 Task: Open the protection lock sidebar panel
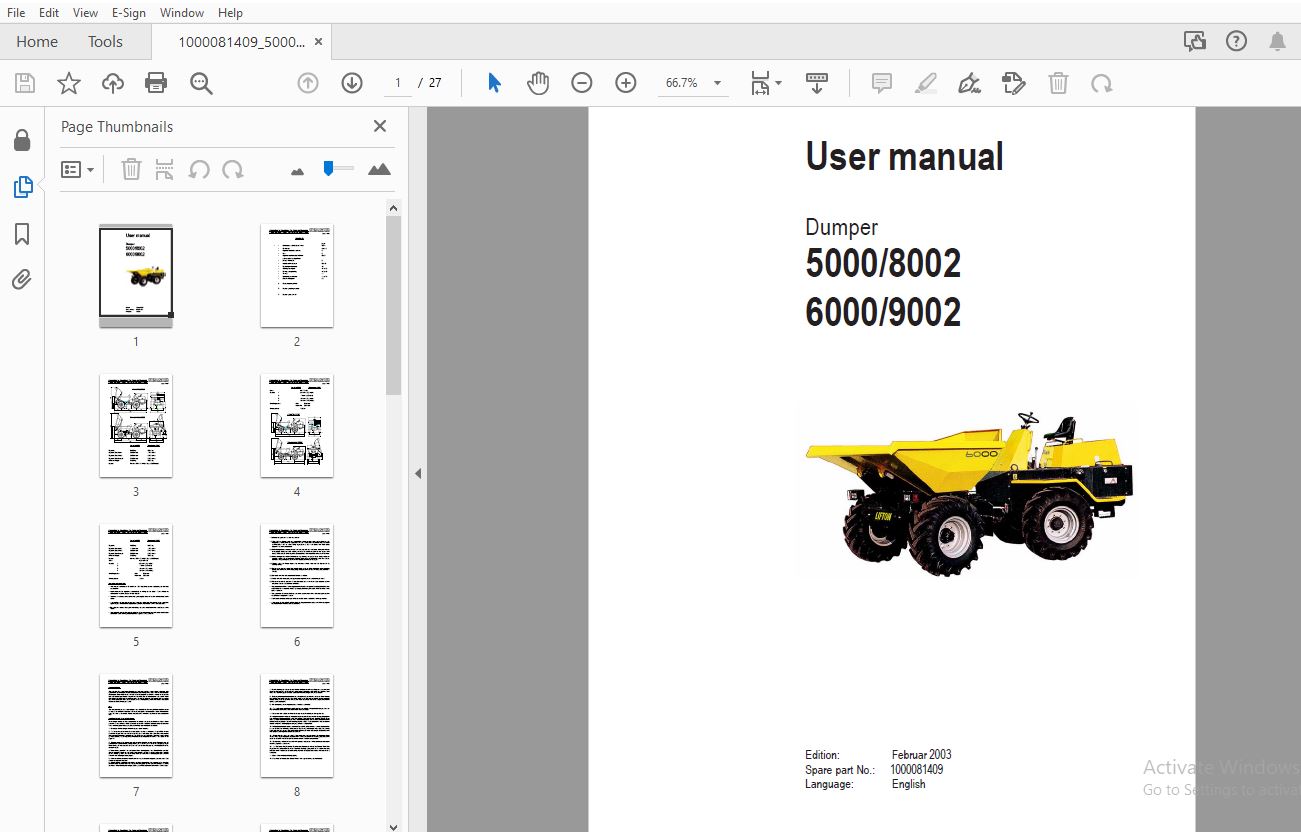[22, 140]
